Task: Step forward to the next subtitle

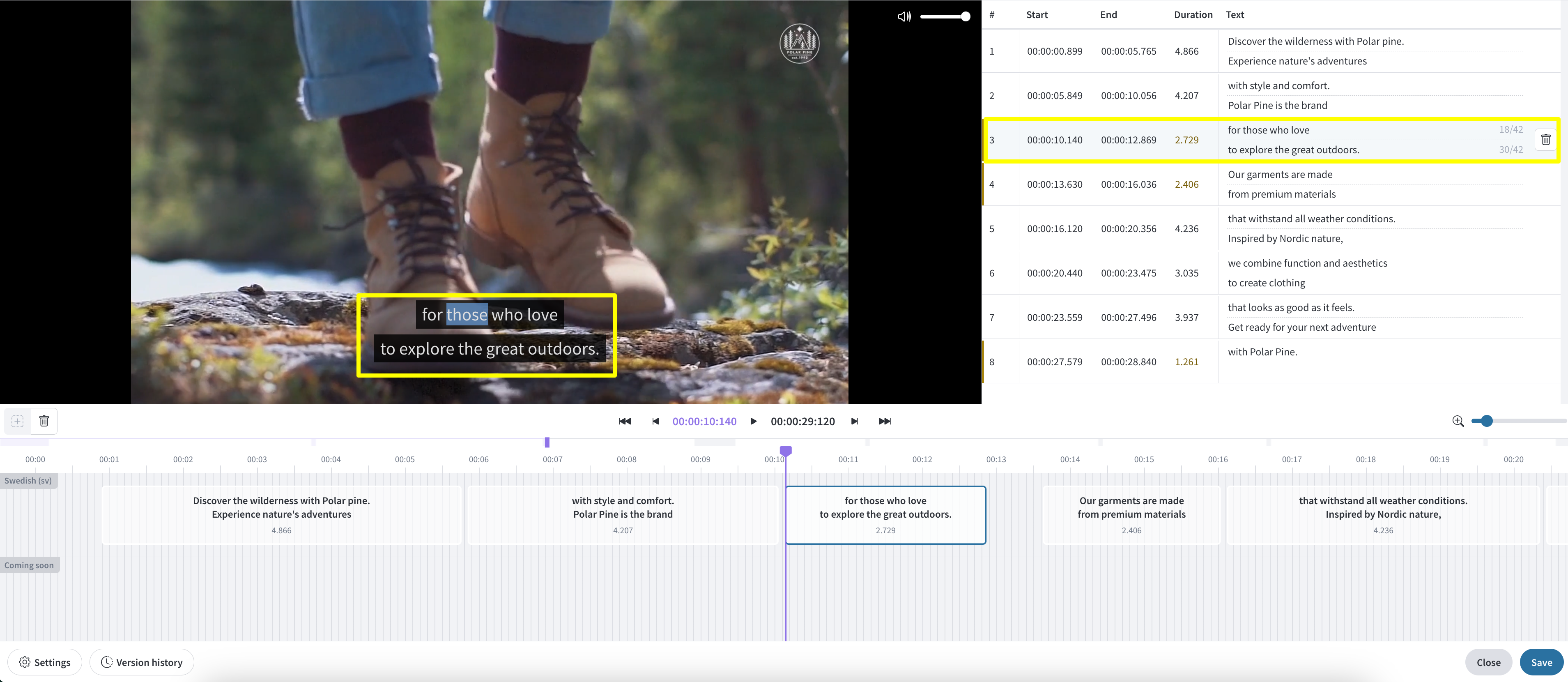Action: [x=855, y=422]
